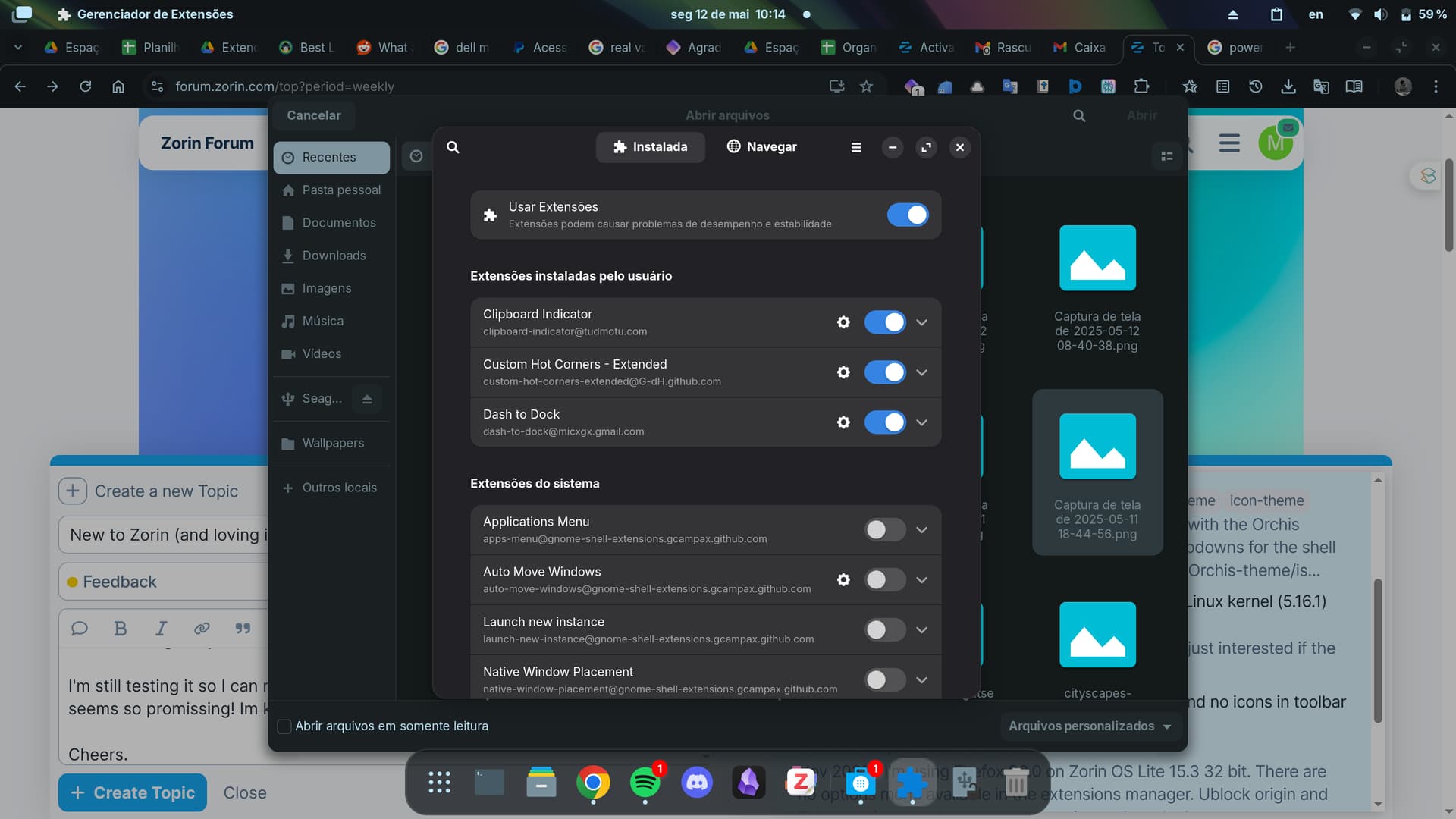Insert blockquote in forum editor
1456x819 pixels.
point(243,629)
